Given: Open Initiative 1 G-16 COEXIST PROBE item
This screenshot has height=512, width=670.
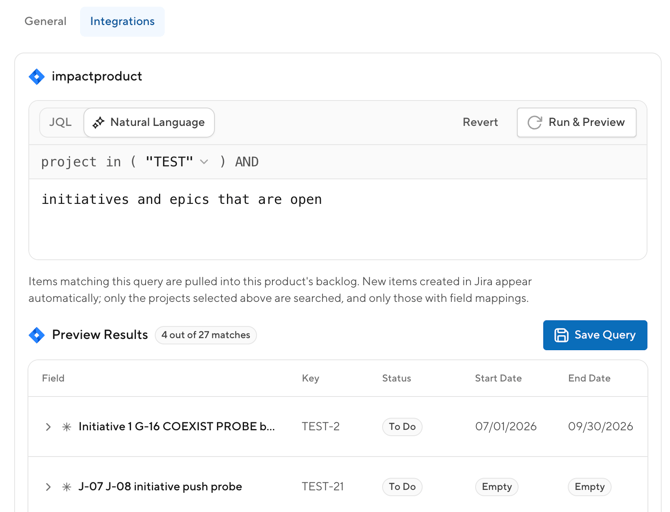Looking at the screenshot, I should 176,427.
